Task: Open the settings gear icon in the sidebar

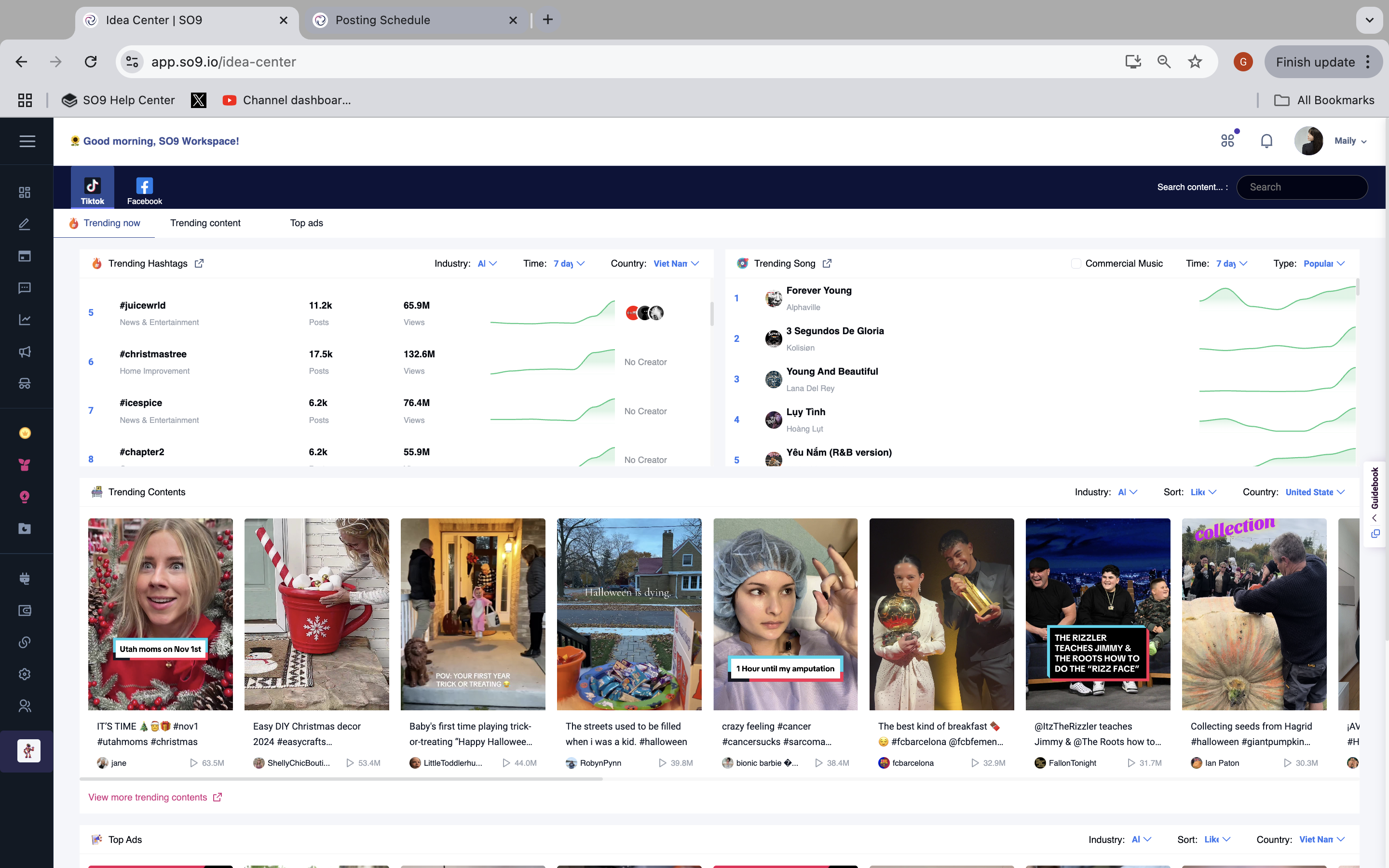Action: click(25, 674)
